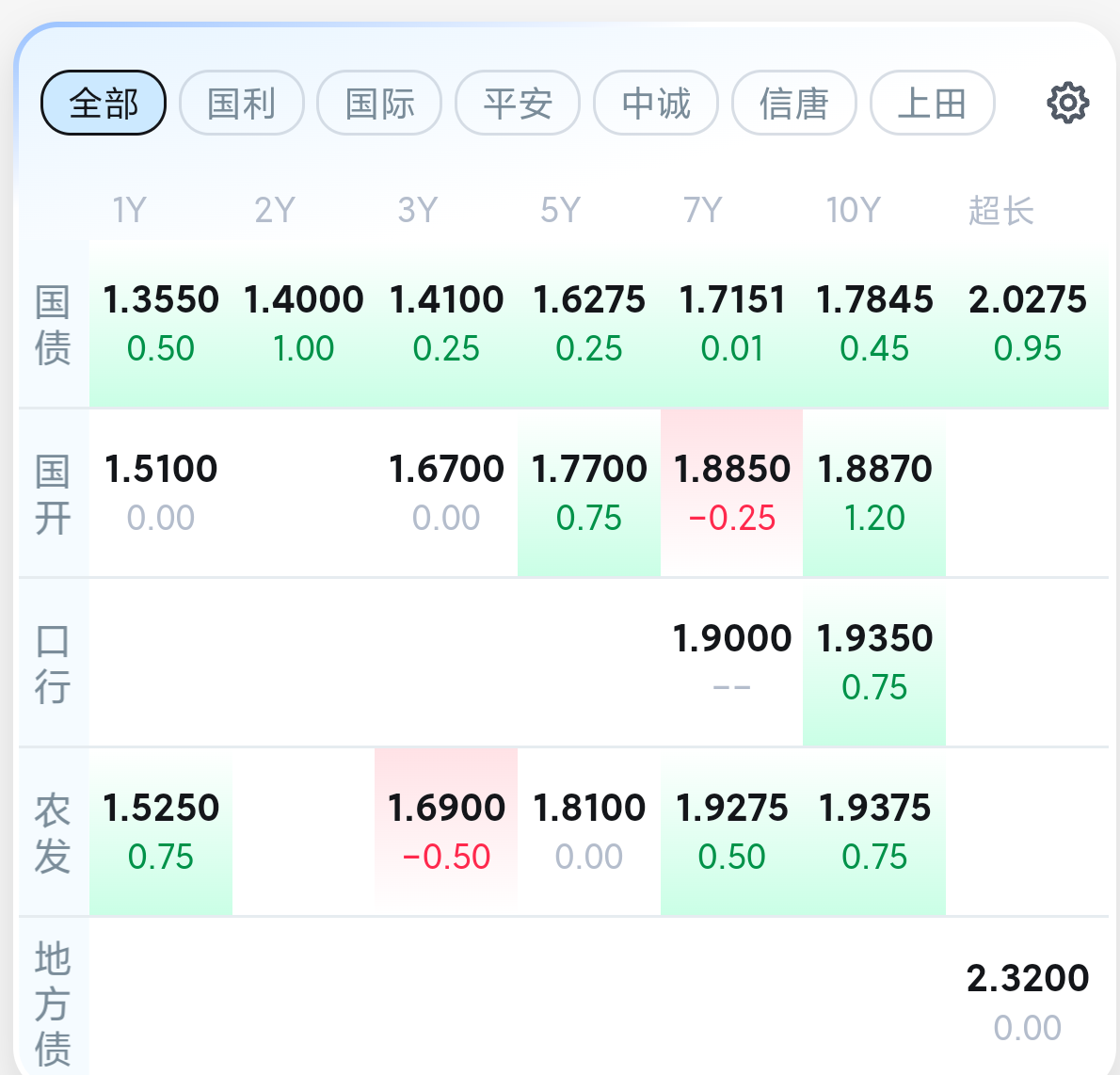Select the 国开 7Y cell with -0.25
The width and height of the screenshot is (1120, 1075).
pyautogui.click(x=731, y=493)
